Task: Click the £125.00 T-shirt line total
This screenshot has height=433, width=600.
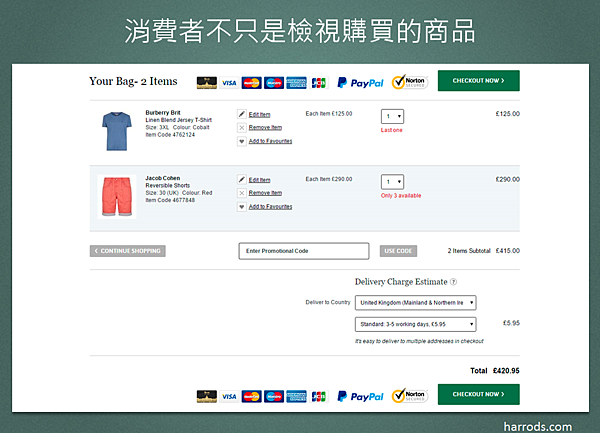Action: (508, 114)
